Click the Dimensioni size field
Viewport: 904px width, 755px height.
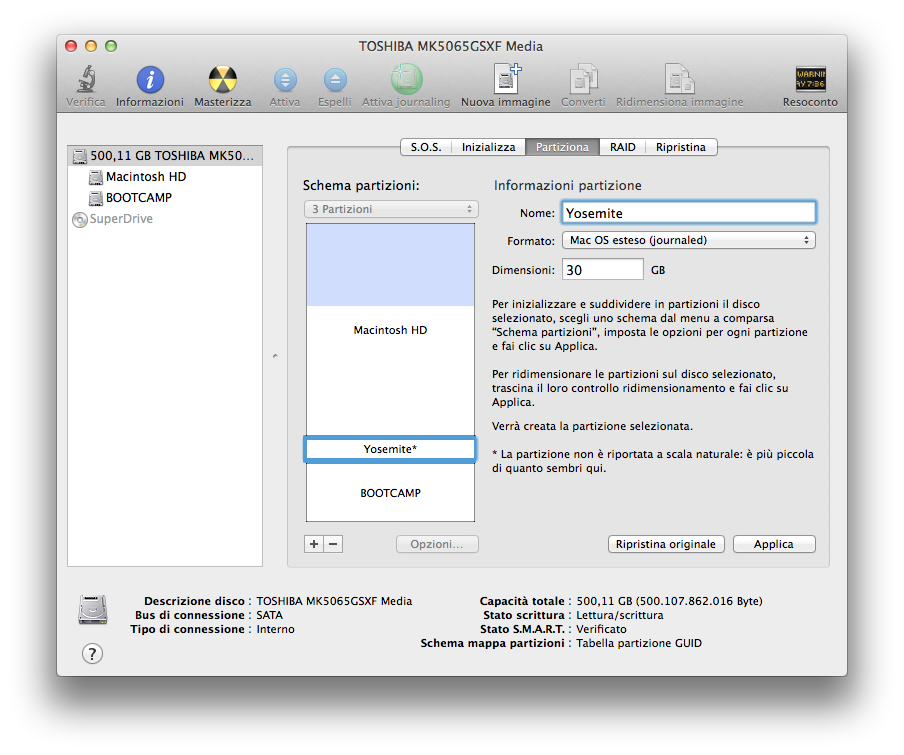602,270
